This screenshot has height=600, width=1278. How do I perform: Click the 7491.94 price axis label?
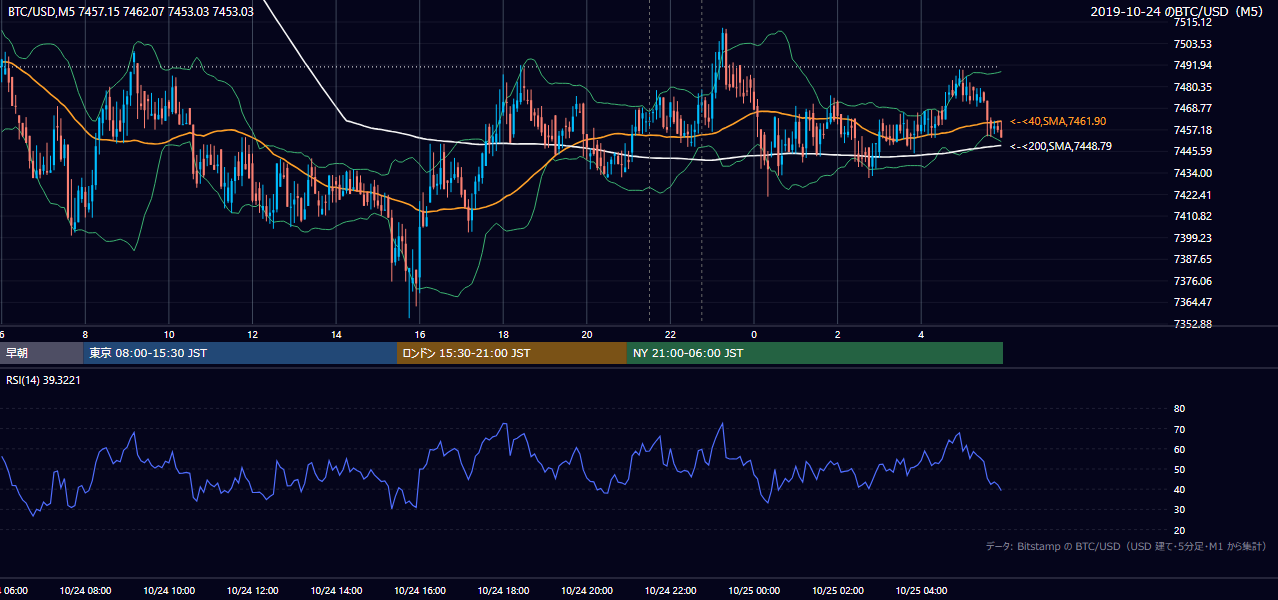(x=1193, y=65)
